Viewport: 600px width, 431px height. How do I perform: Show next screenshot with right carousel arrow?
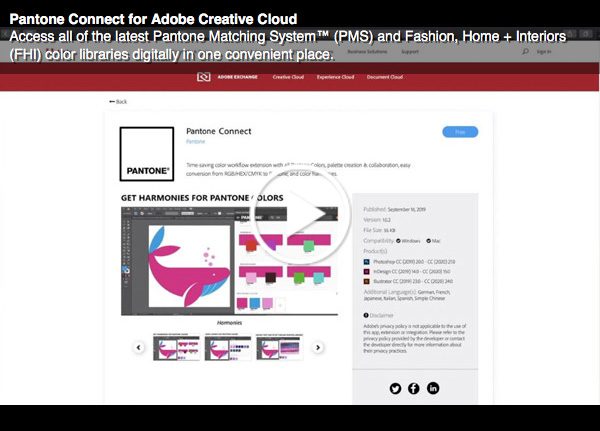click(318, 348)
